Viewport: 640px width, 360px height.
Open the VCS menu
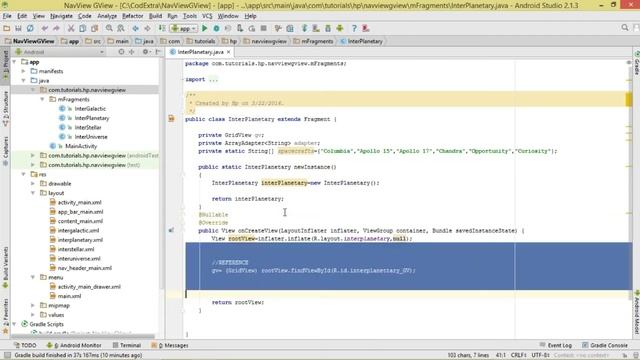pyautogui.click(x=207, y=16)
